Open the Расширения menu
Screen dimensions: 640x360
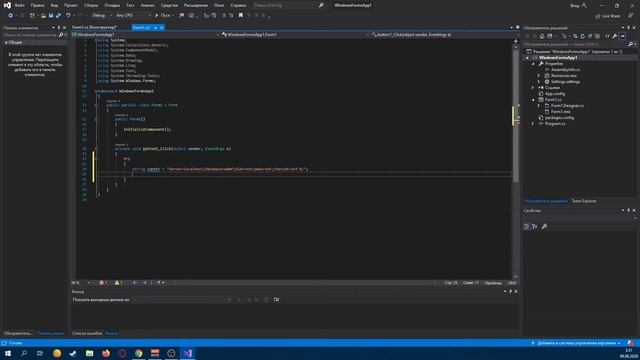196,5
